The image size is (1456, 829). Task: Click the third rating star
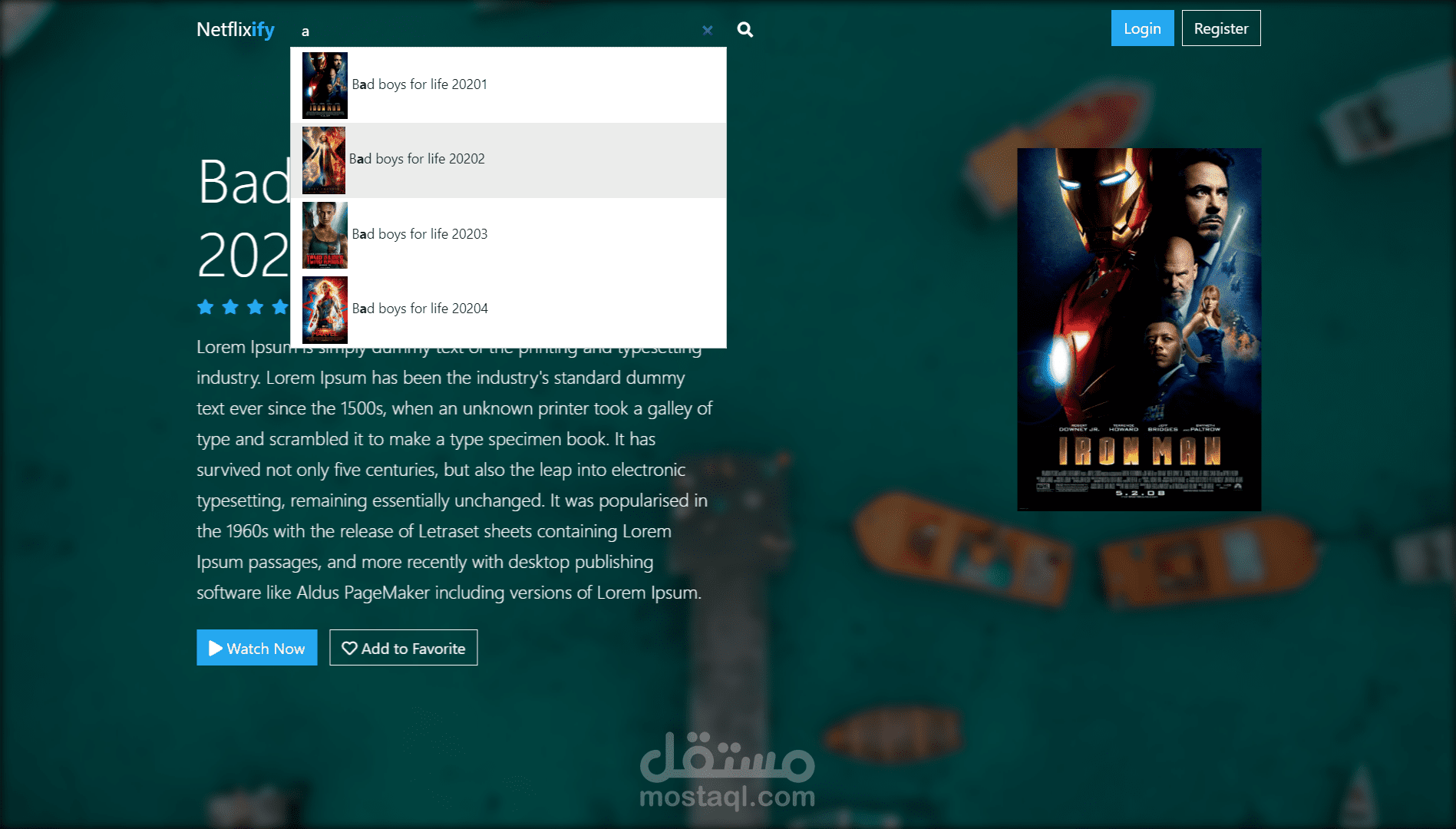[x=255, y=307]
